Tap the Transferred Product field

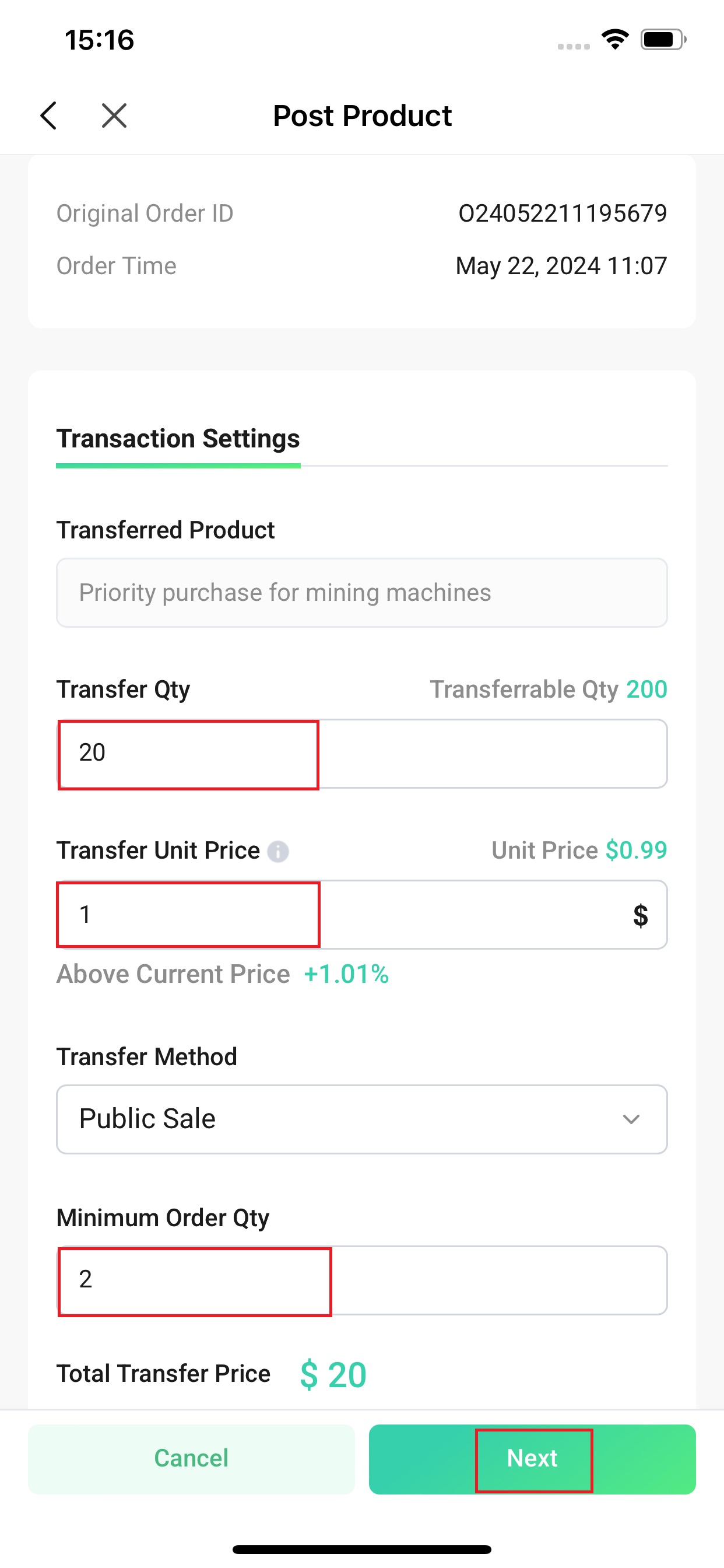coord(362,592)
